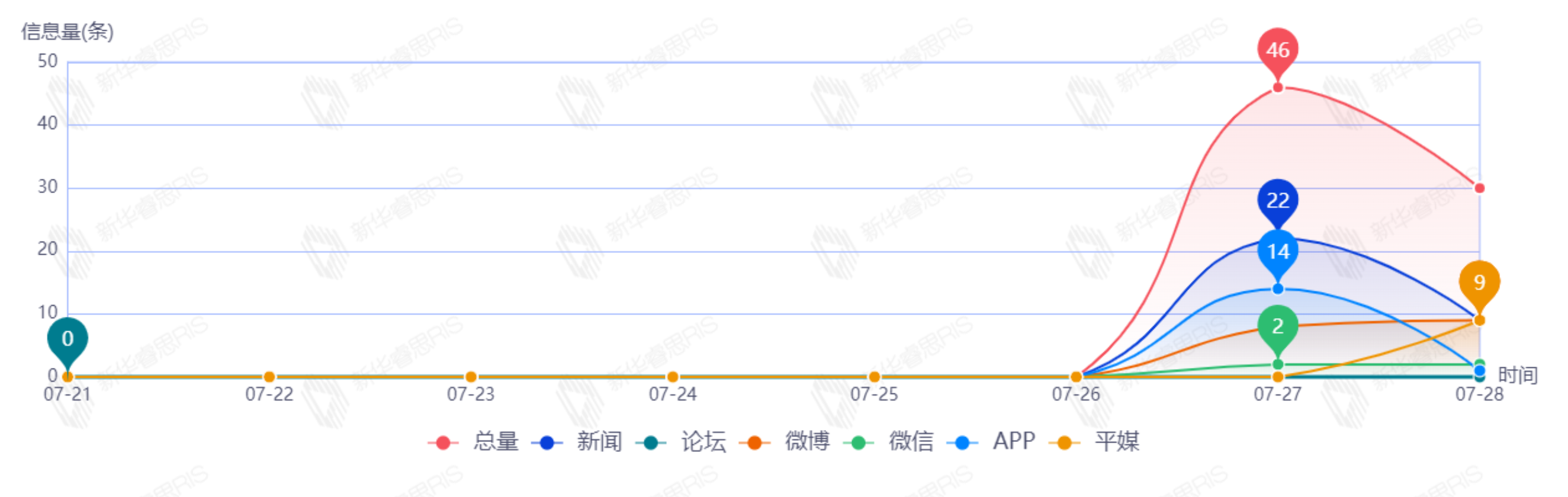Toggle the 平媒 legend entry
Screen dimensions: 1568x497
coord(1095,442)
